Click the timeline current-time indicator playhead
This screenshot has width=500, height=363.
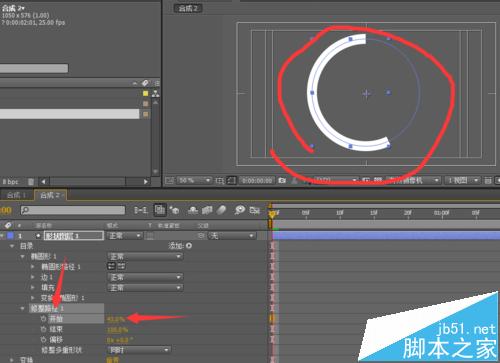click(x=272, y=213)
